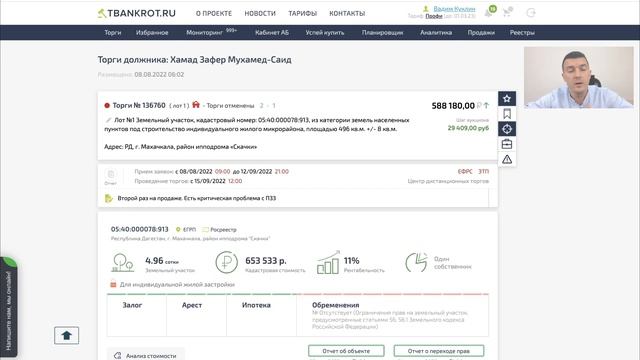Go to ТАРИФЫ page

pyautogui.click(x=302, y=13)
